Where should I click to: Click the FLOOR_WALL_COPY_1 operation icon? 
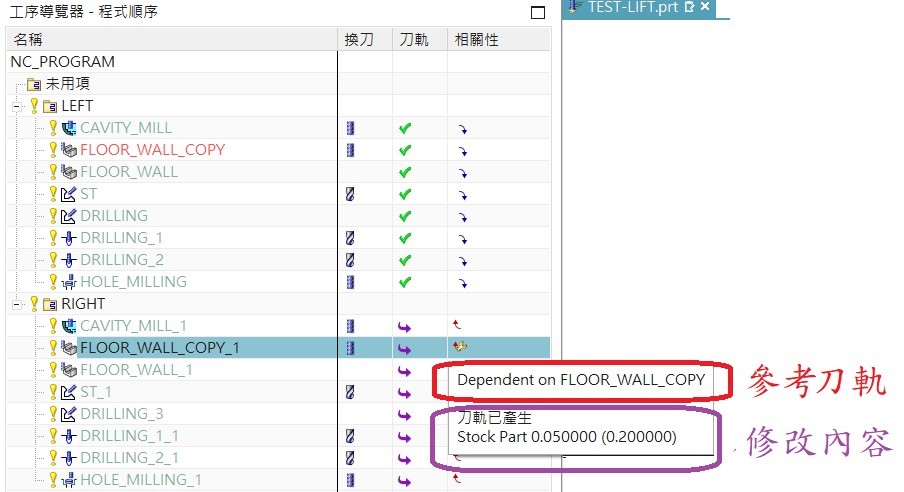point(69,348)
